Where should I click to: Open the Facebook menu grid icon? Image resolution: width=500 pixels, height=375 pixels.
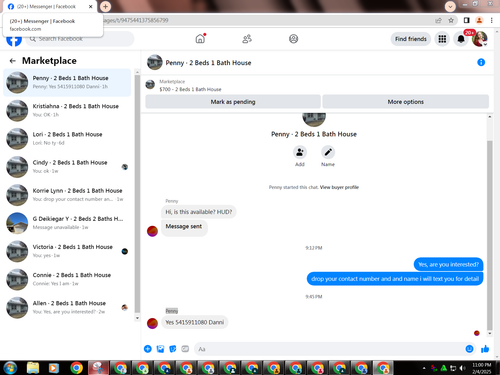coord(442,39)
